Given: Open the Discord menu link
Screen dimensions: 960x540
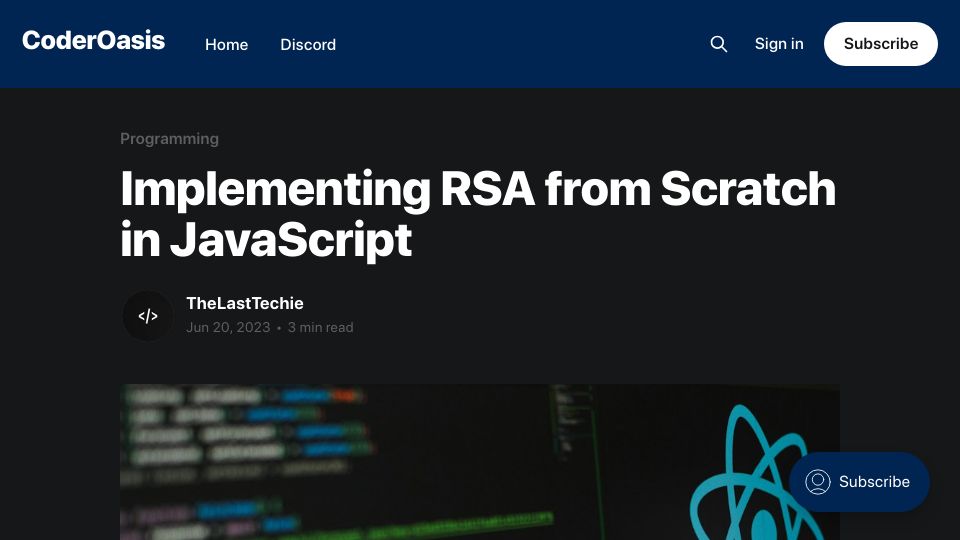Looking at the screenshot, I should [308, 45].
